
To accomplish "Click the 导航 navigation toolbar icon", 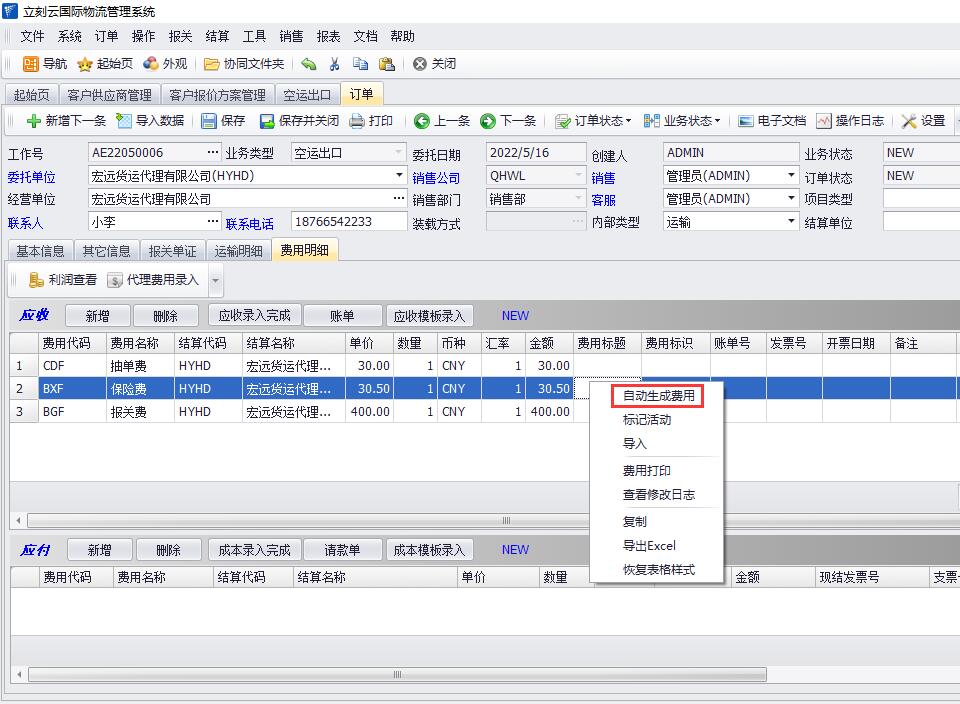I will [33, 64].
